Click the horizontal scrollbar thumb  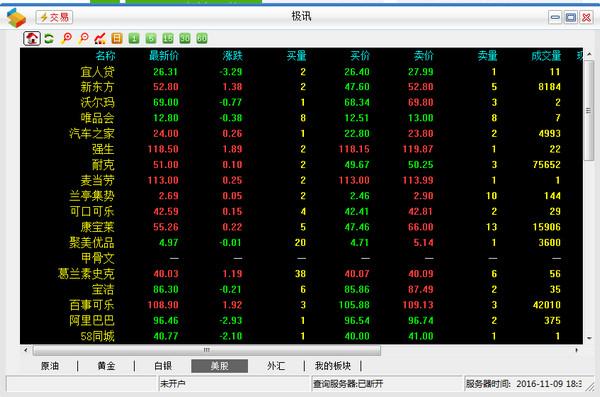207,350
